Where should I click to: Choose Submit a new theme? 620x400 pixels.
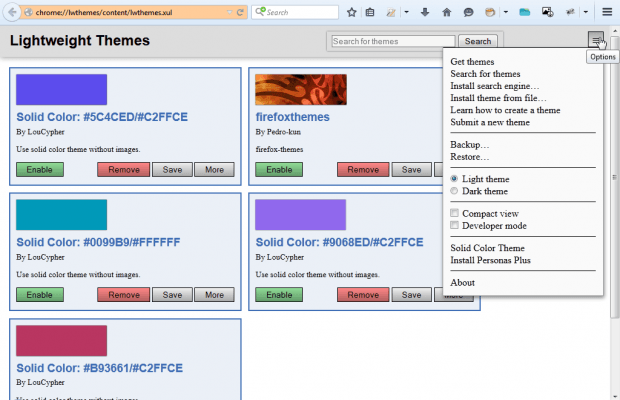(x=490, y=123)
